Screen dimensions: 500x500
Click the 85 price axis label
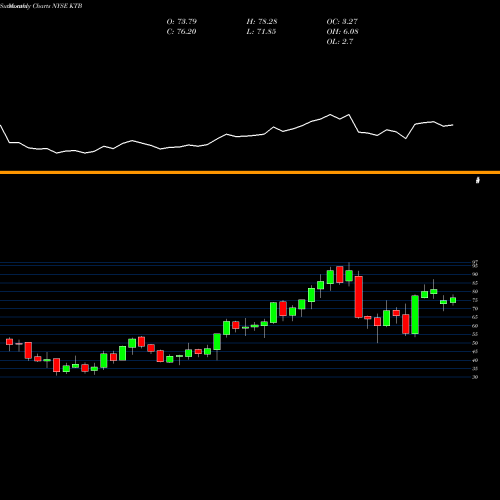tap(475, 283)
